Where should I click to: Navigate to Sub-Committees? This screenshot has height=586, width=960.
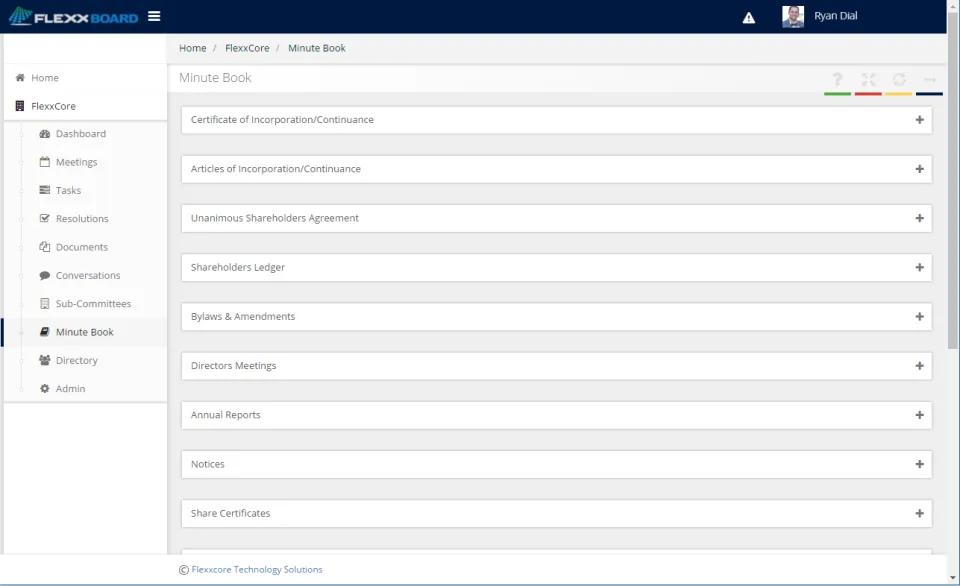click(93, 304)
